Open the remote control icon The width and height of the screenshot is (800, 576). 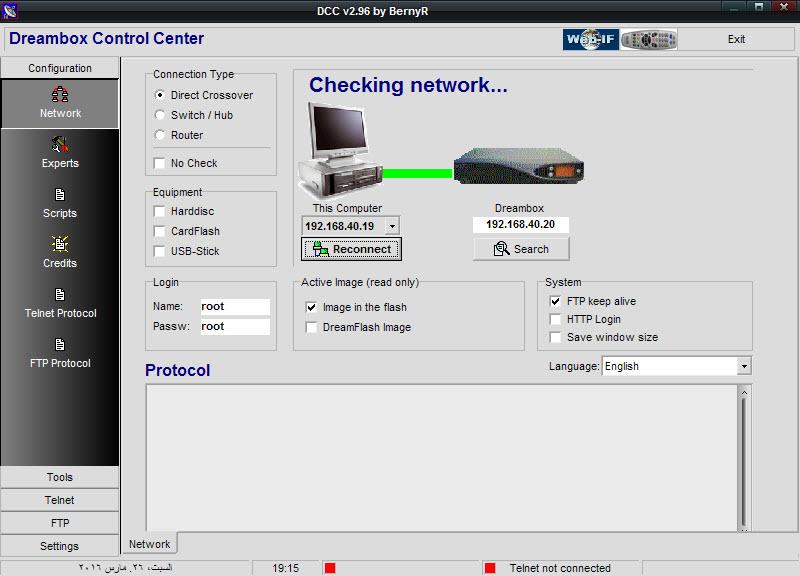coord(649,39)
